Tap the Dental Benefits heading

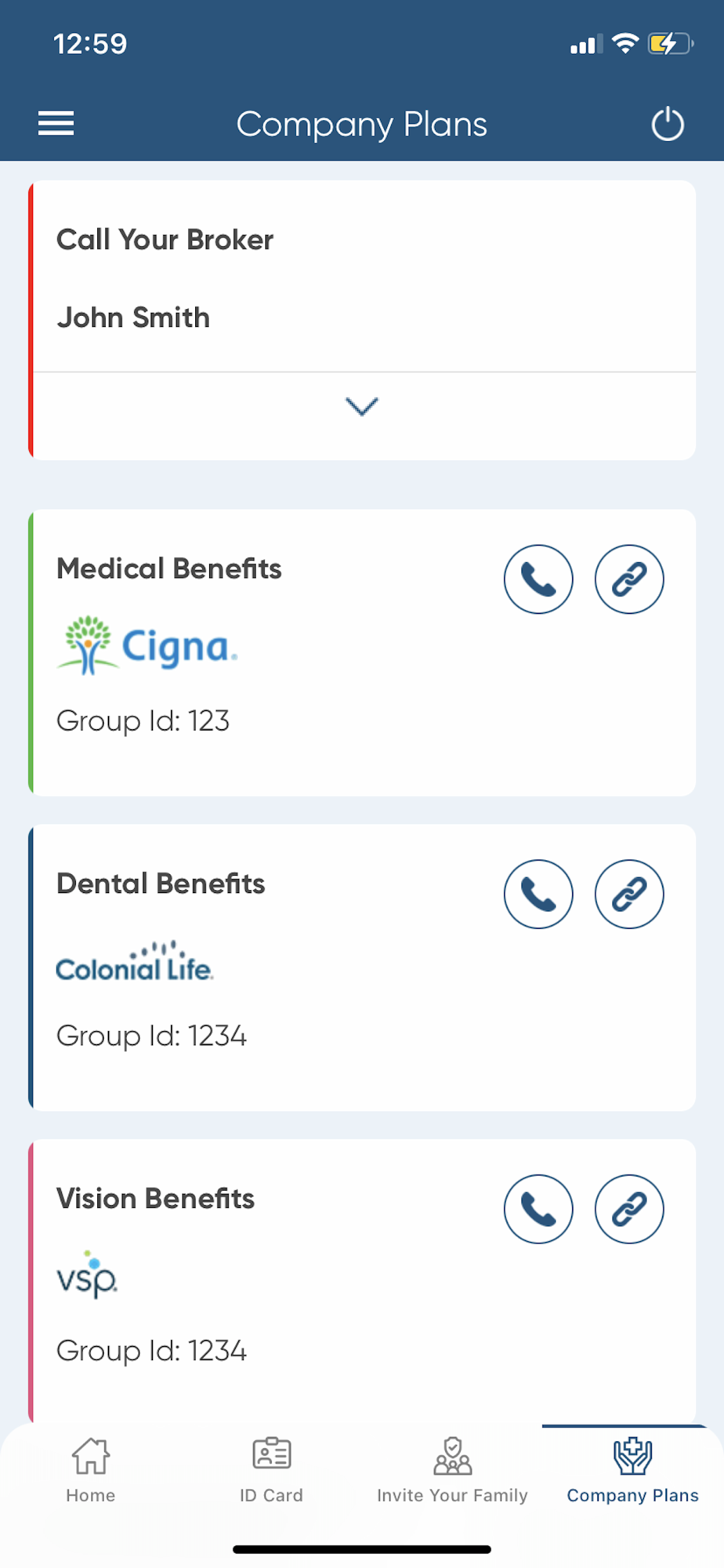click(x=161, y=884)
